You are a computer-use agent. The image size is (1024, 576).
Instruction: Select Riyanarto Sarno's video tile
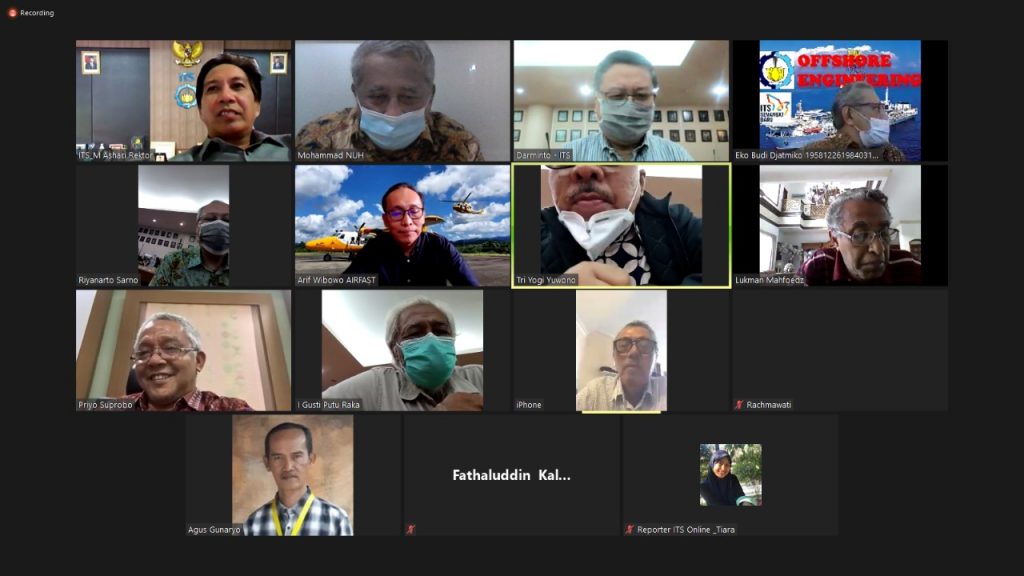pos(184,225)
